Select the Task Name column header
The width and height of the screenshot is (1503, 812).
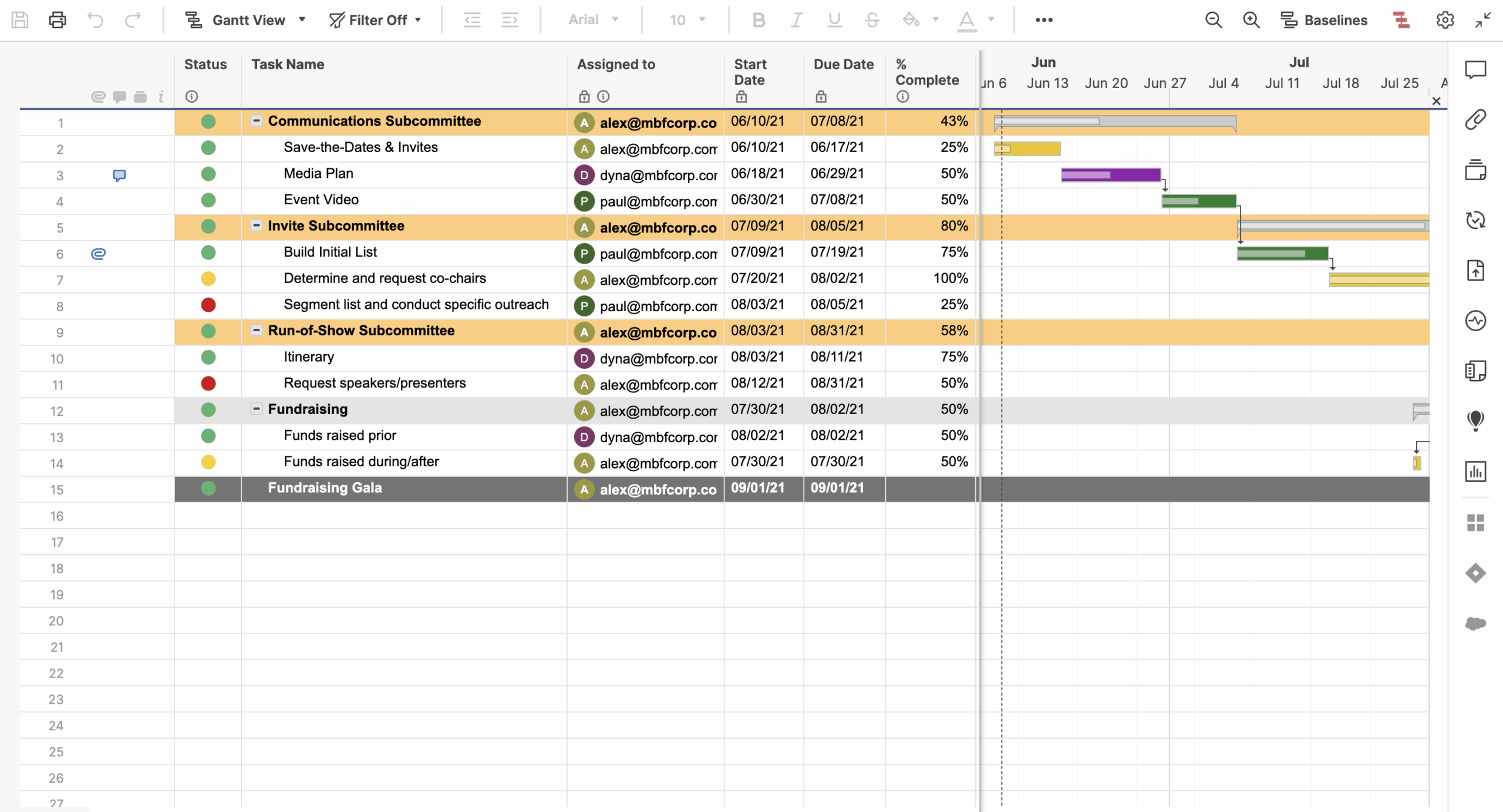[288, 65]
